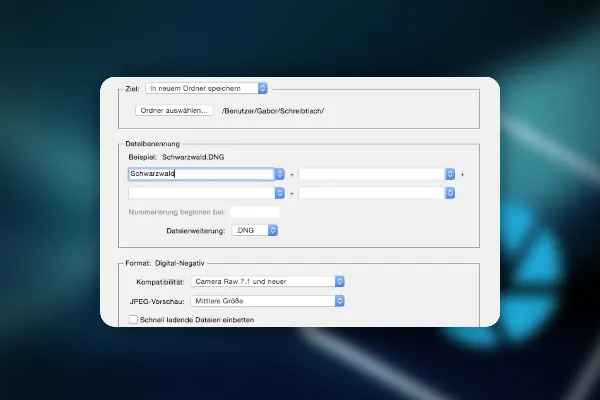Click the Beispiel Schwarzwald.DNG example text
The image size is (600, 400).
176,157
